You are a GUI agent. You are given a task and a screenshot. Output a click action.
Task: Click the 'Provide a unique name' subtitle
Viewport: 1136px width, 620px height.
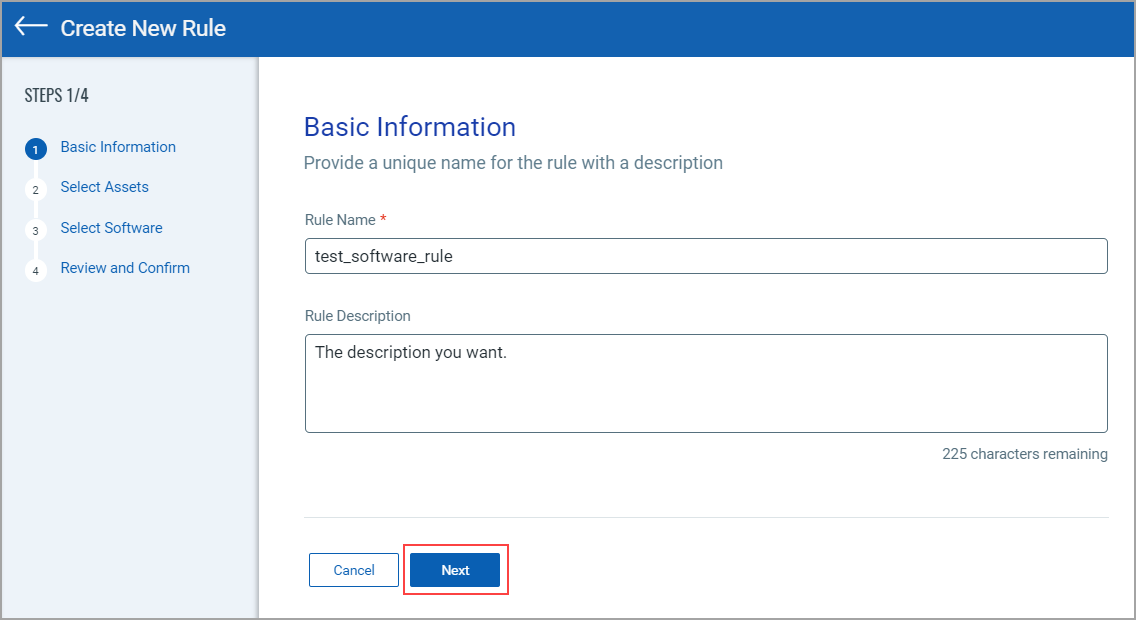513,163
